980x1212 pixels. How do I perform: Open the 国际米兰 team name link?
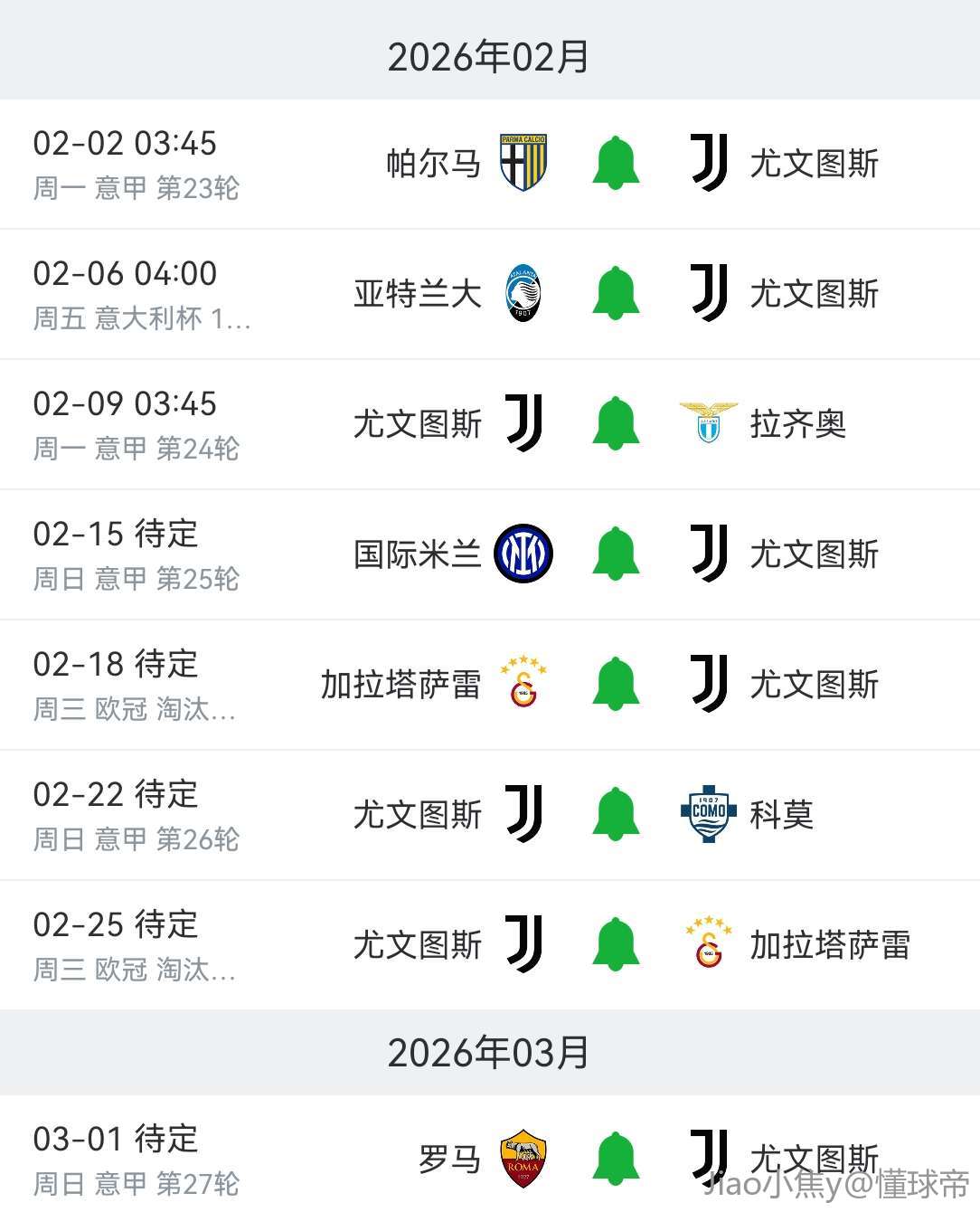click(417, 554)
